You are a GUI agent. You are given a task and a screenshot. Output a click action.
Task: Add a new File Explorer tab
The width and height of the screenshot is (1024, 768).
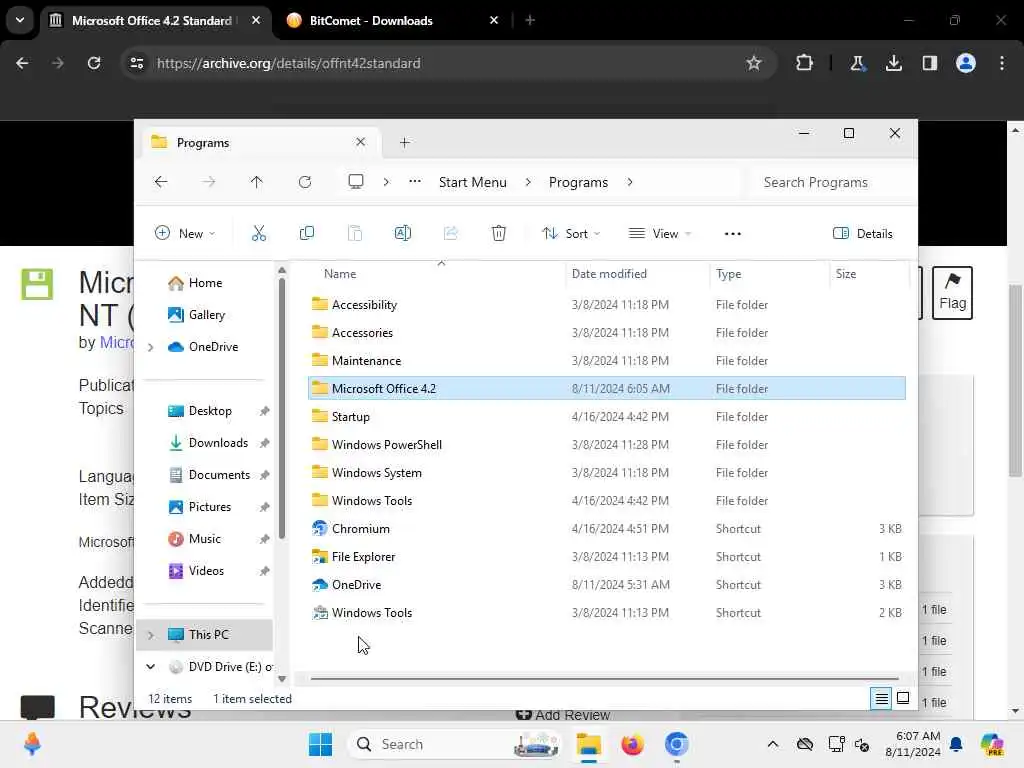(x=405, y=142)
